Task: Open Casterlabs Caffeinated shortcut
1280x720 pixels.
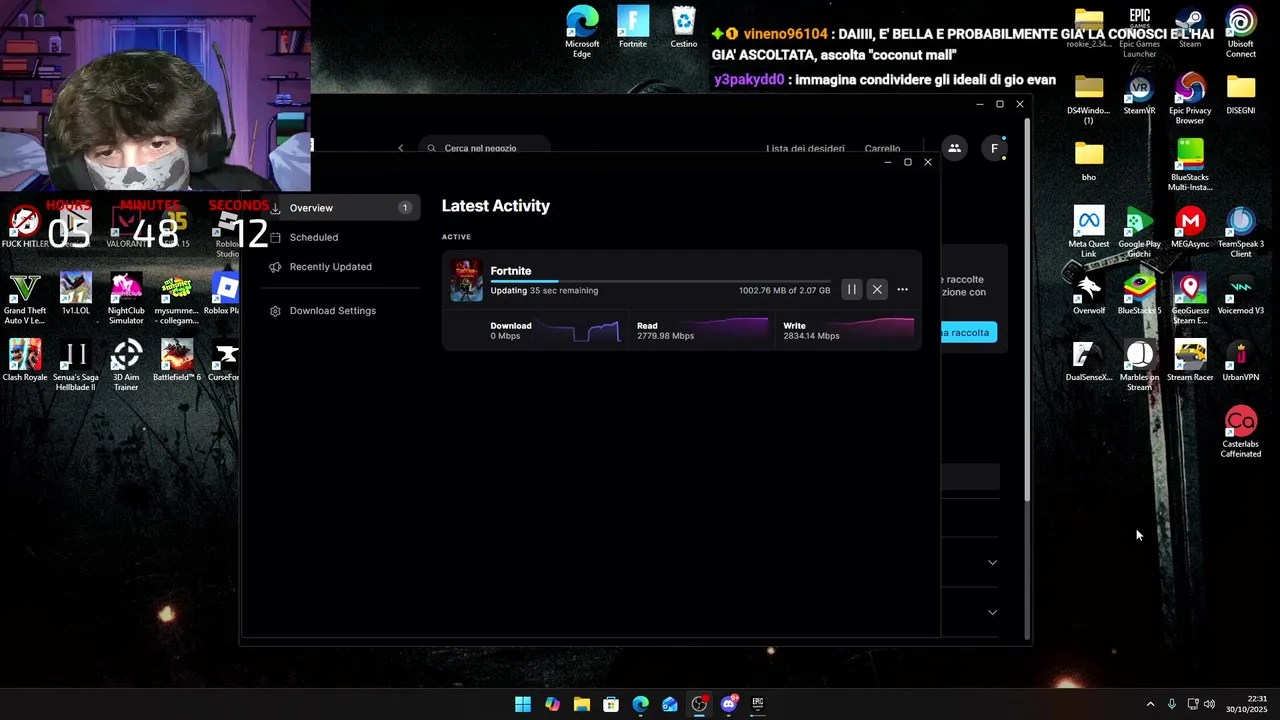Action: coord(1241,433)
